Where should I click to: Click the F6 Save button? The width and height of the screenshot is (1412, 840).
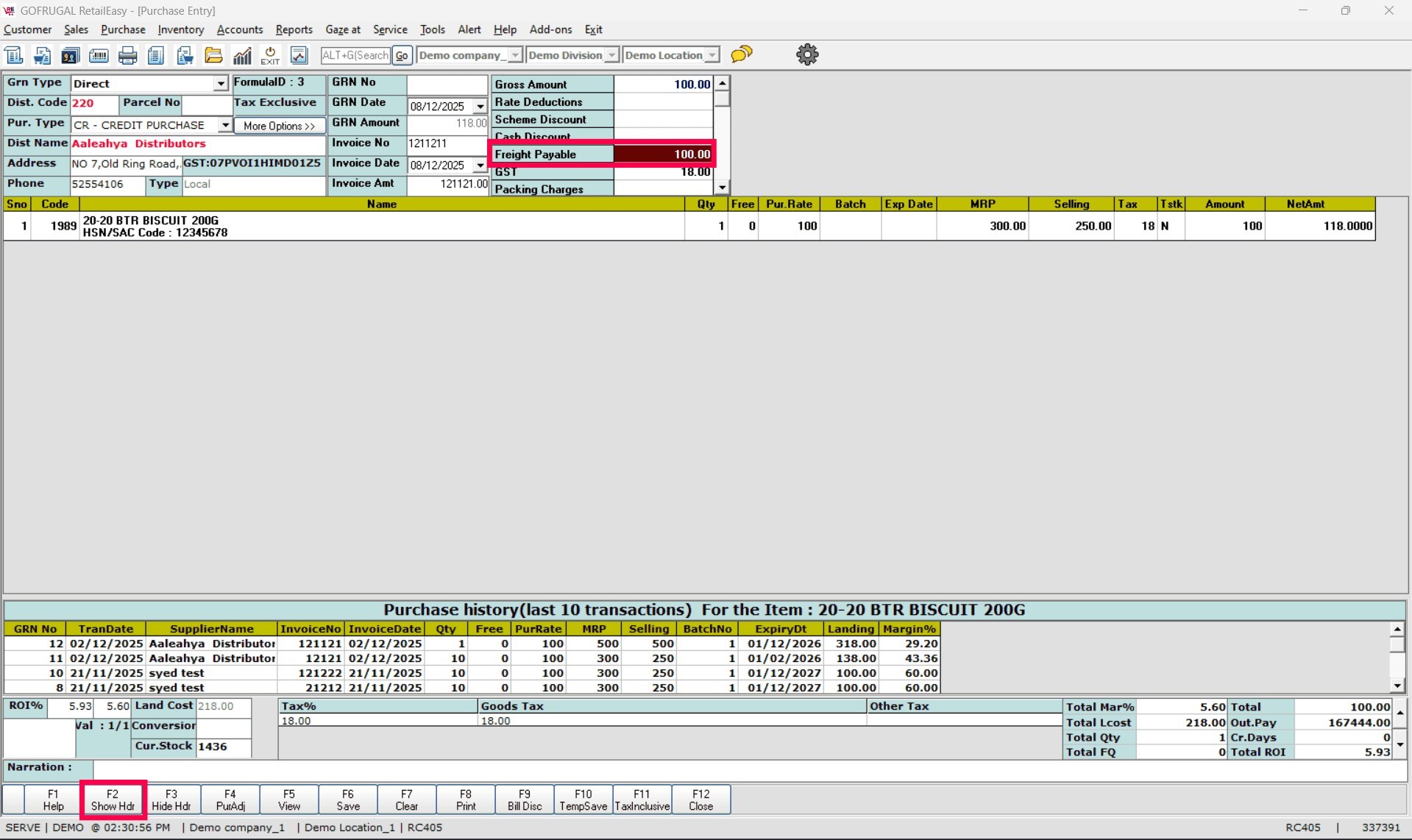pos(348,800)
